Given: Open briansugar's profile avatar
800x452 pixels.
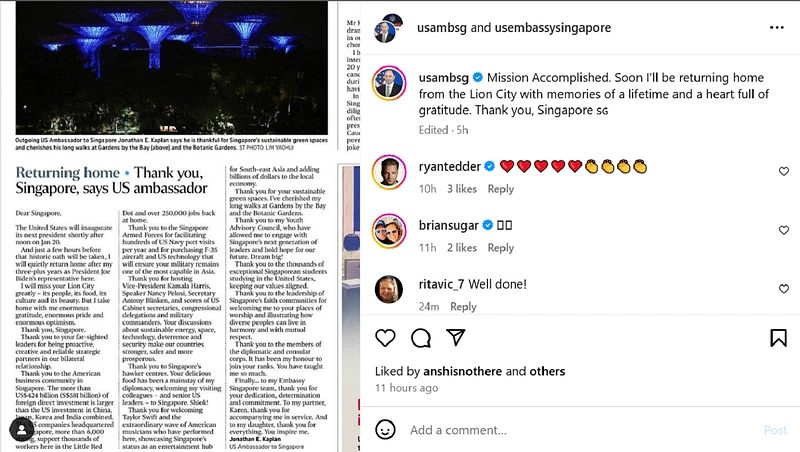Looking at the screenshot, I should point(389,231).
